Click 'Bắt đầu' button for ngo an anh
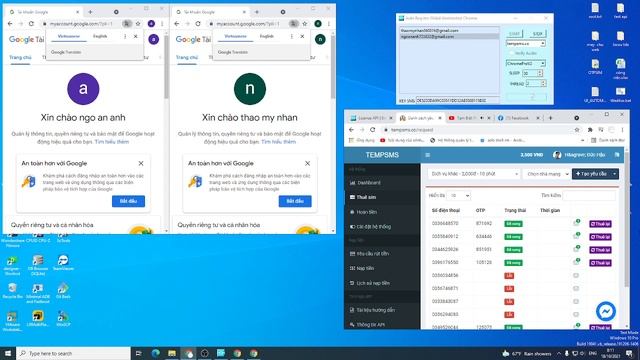This screenshot has width=640, height=360. [x=128, y=201]
